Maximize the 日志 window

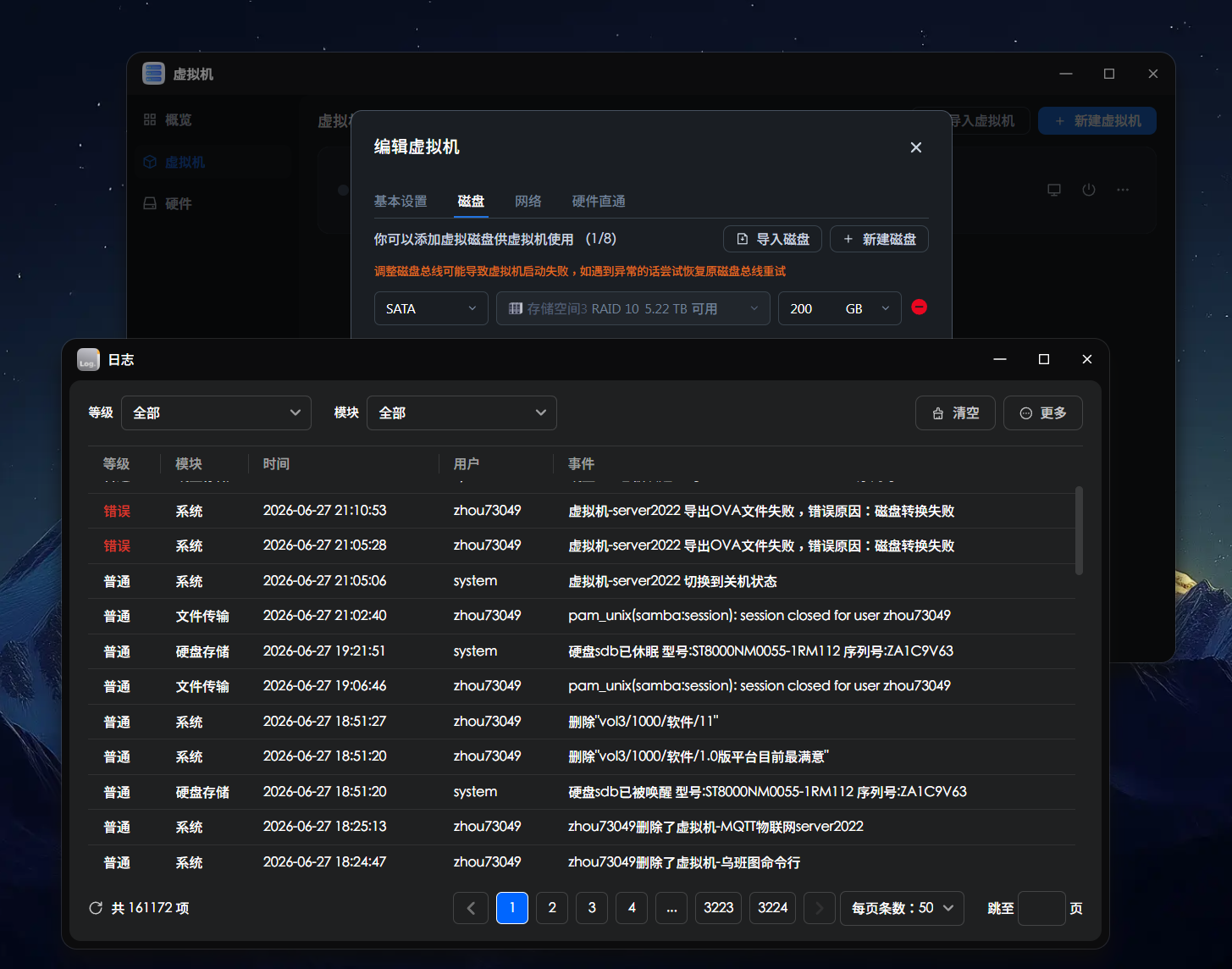pos(1044,359)
